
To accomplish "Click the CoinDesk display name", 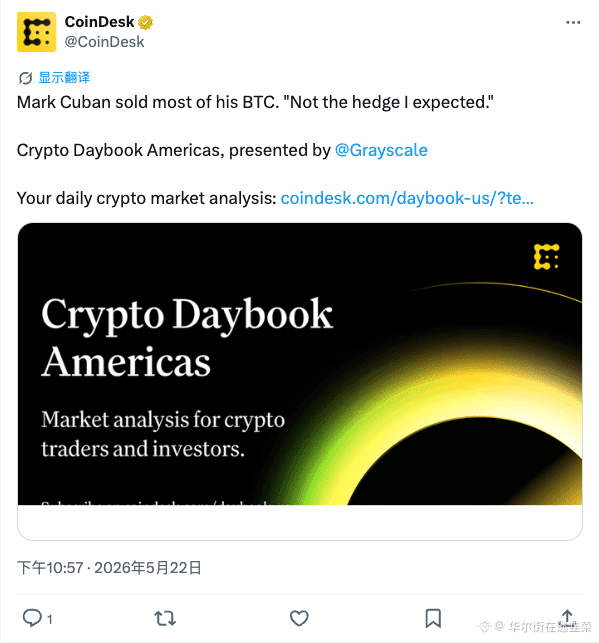I will point(100,22).
